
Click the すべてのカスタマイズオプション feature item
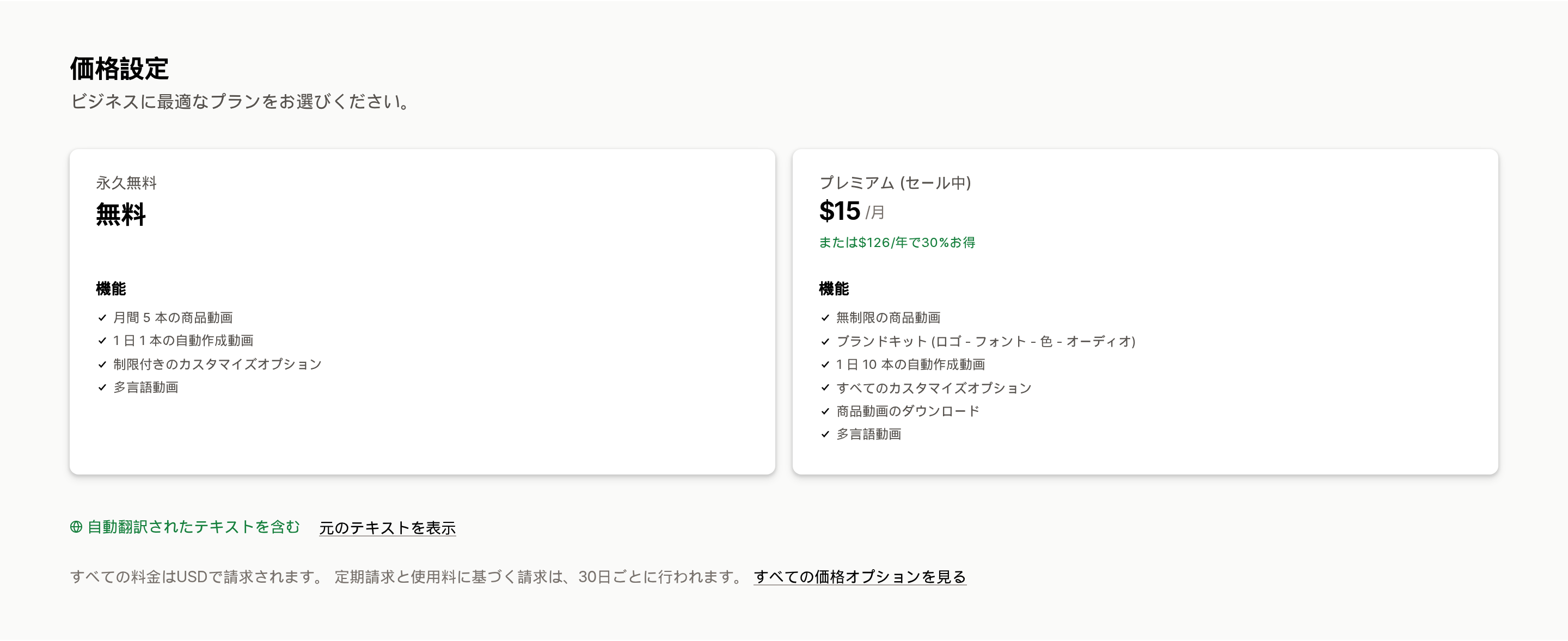point(934,388)
